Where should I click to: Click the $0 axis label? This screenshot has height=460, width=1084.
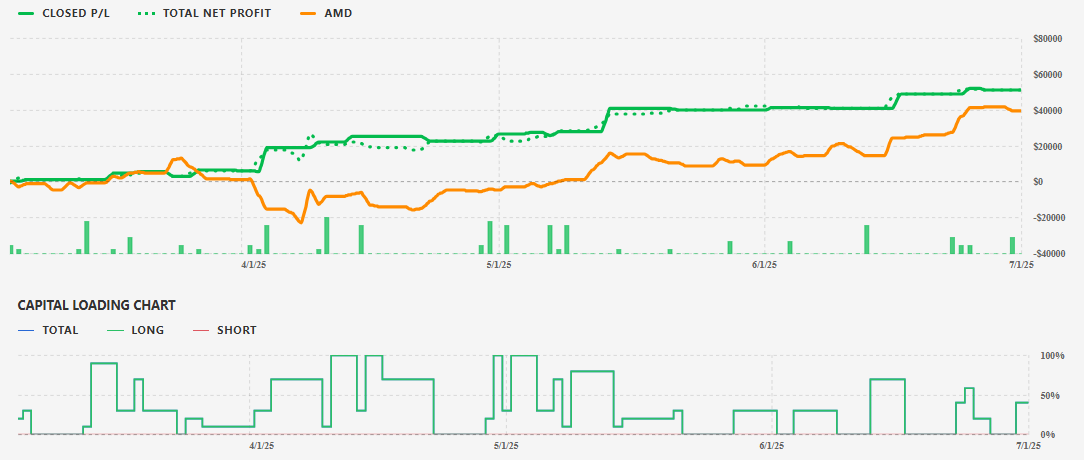pyautogui.click(x=1037, y=182)
